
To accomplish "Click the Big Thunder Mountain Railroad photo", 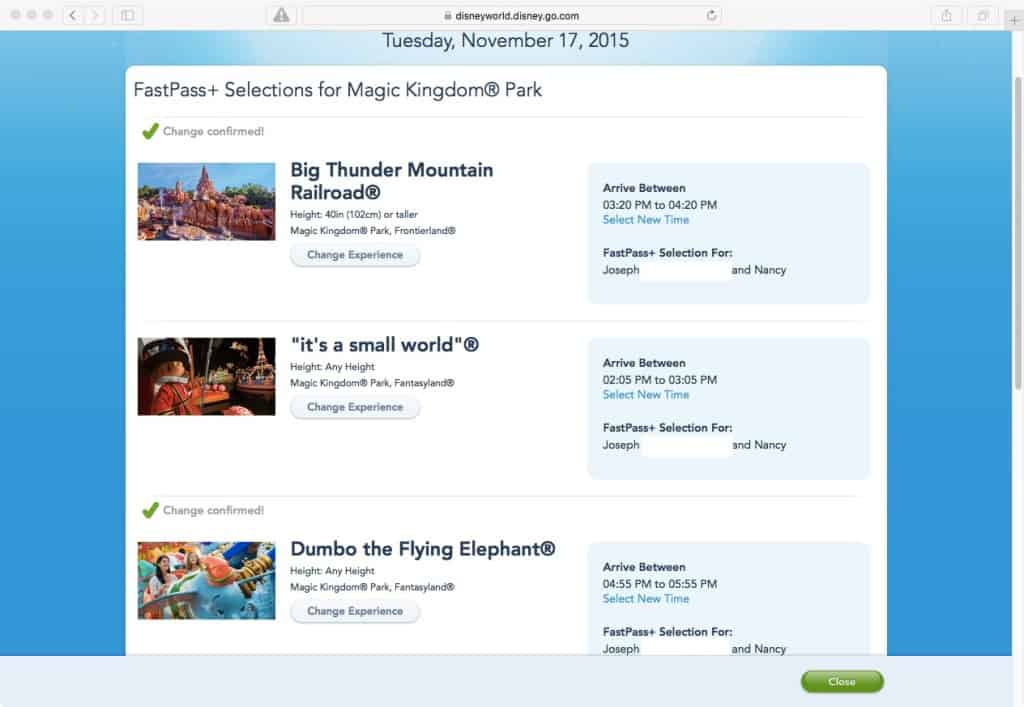I will (x=206, y=202).
